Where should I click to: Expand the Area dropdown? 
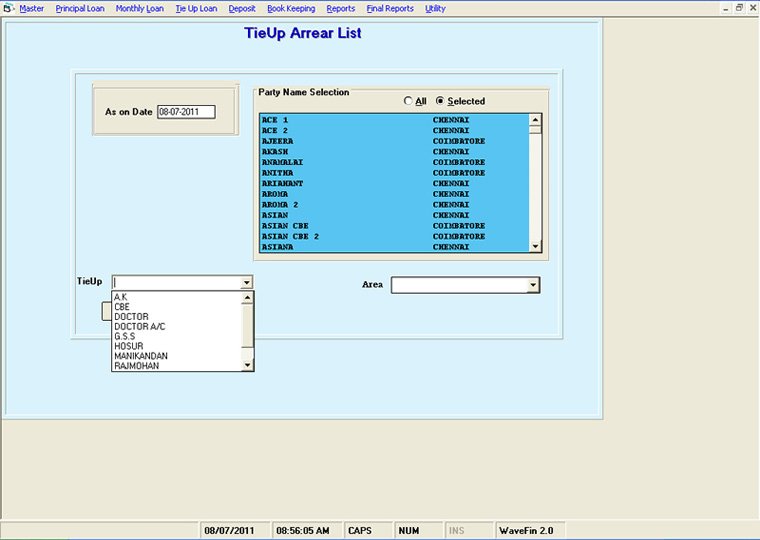point(533,286)
